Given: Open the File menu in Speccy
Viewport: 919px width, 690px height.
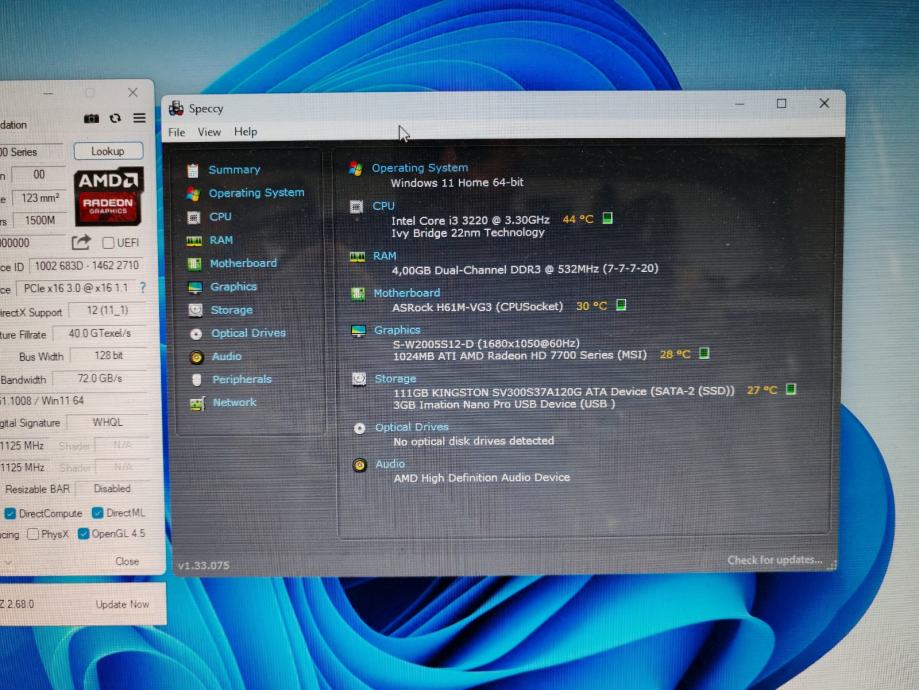Looking at the screenshot, I should 176,132.
